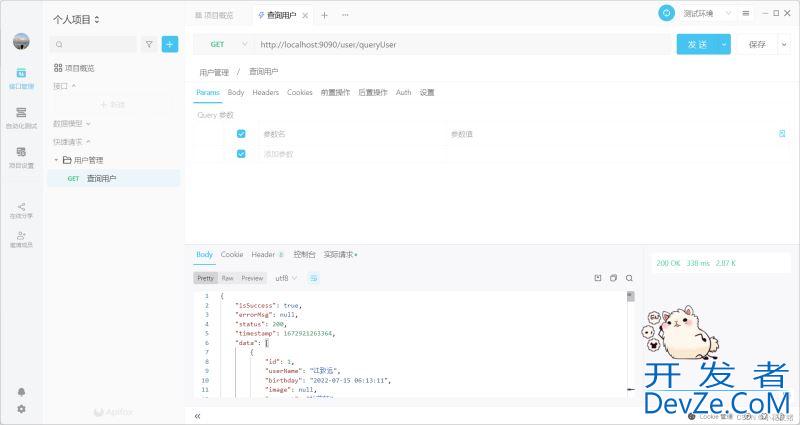This screenshot has width=800, height=425.
Task: Click the filter funnel icon
Action: (x=149, y=44)
